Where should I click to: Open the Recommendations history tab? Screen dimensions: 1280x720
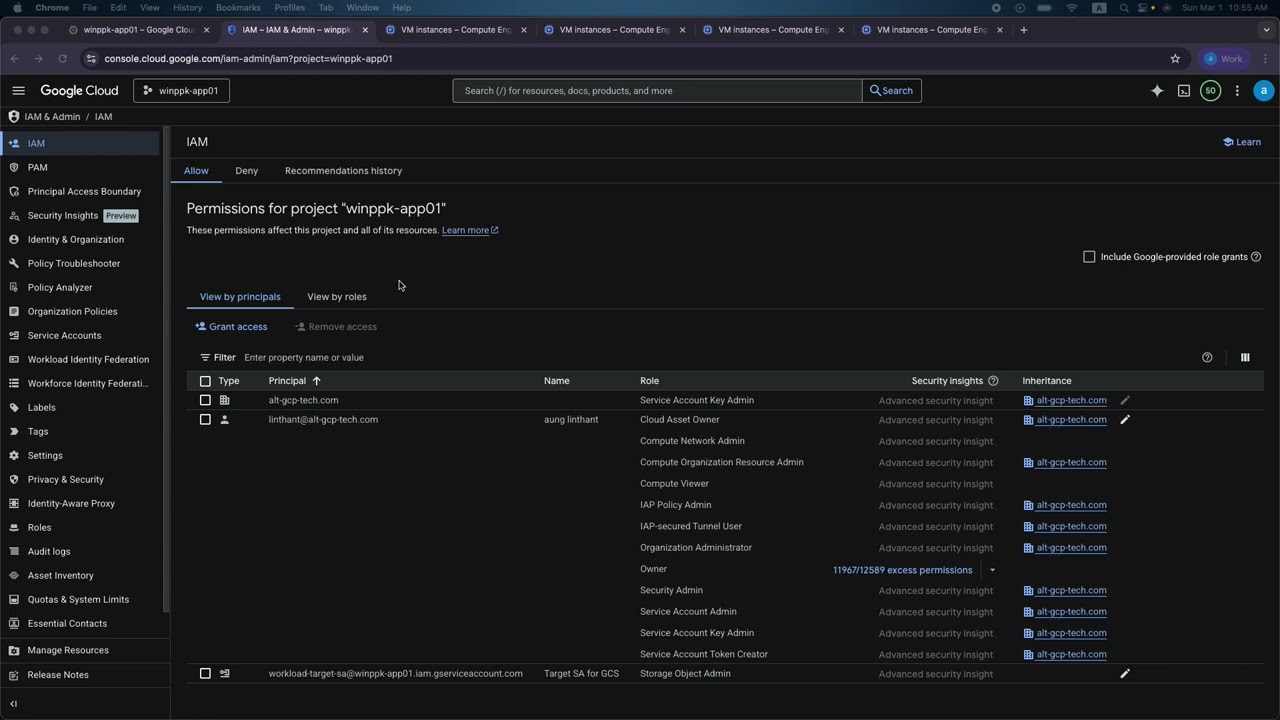(343, 171)
